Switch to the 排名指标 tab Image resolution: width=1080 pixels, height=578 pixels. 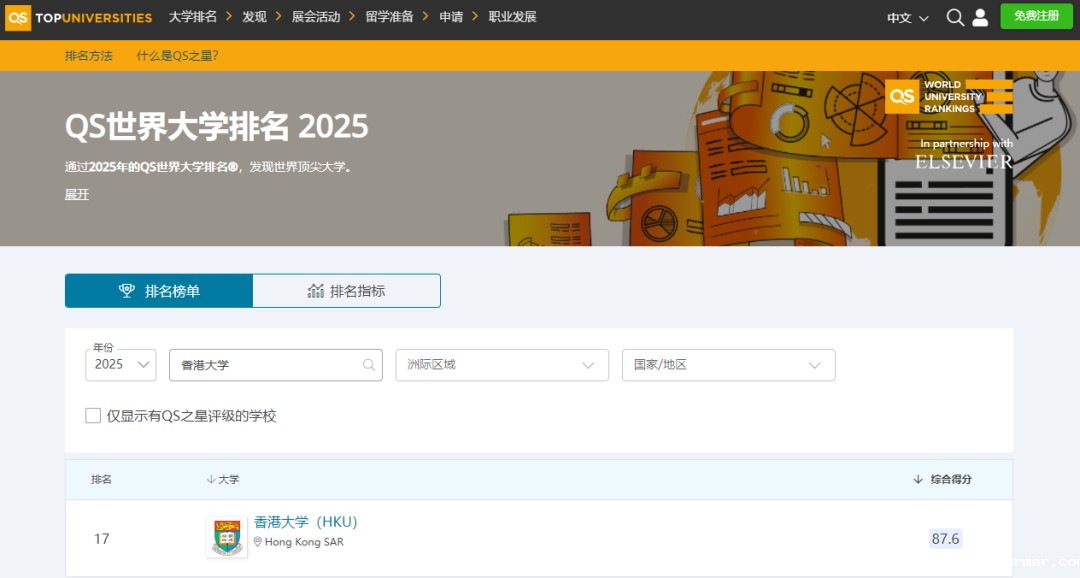coord(346,291)
